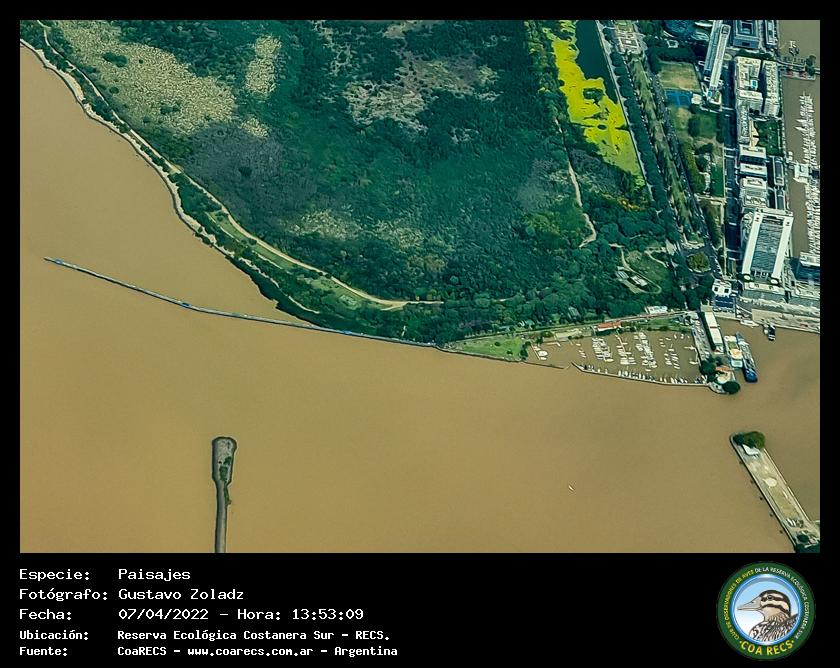
Task: Click the concrete pier at the bottom right
Action: [x=775, y=492]
